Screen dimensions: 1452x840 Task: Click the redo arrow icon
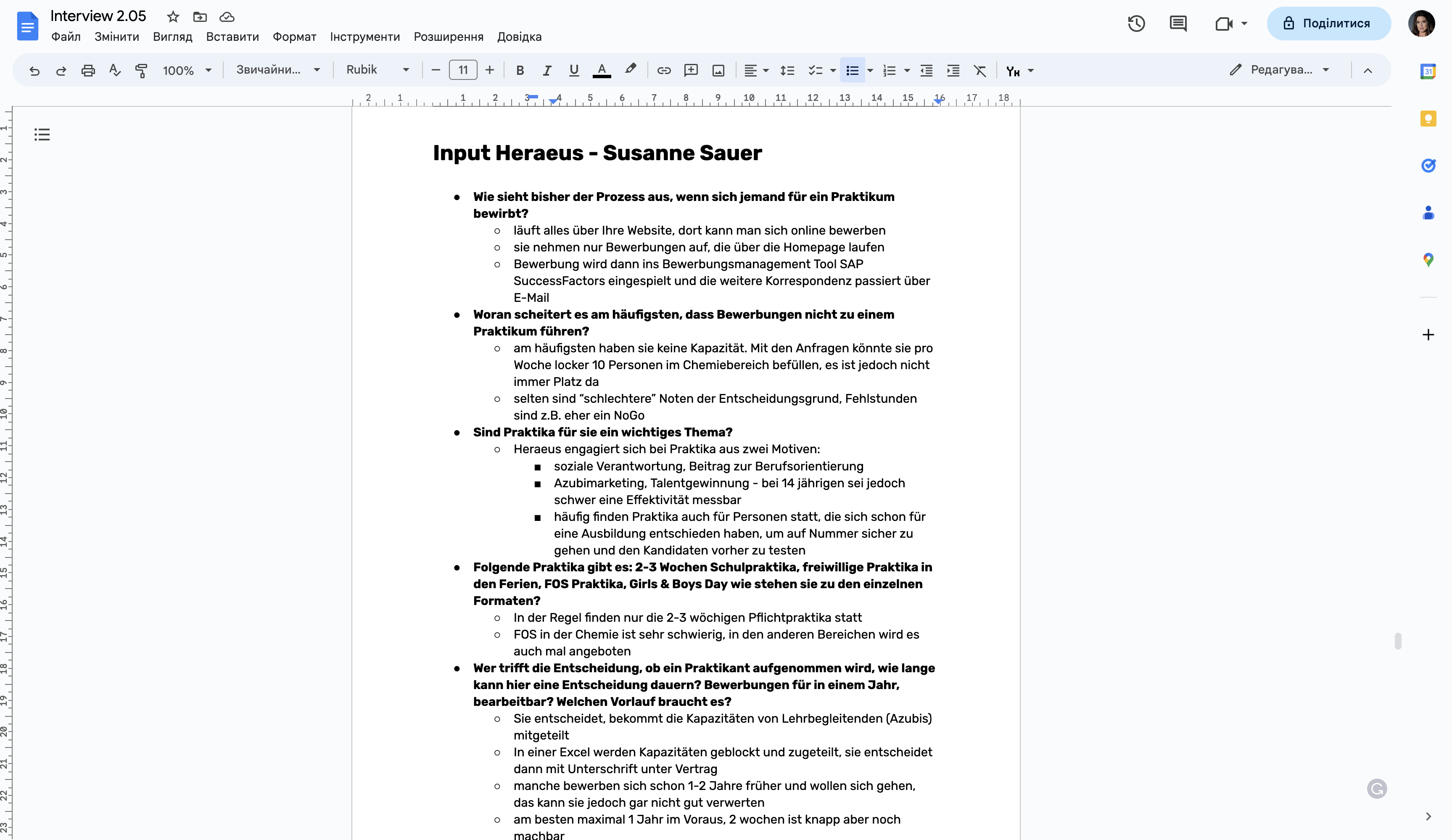tap(61, 70)
